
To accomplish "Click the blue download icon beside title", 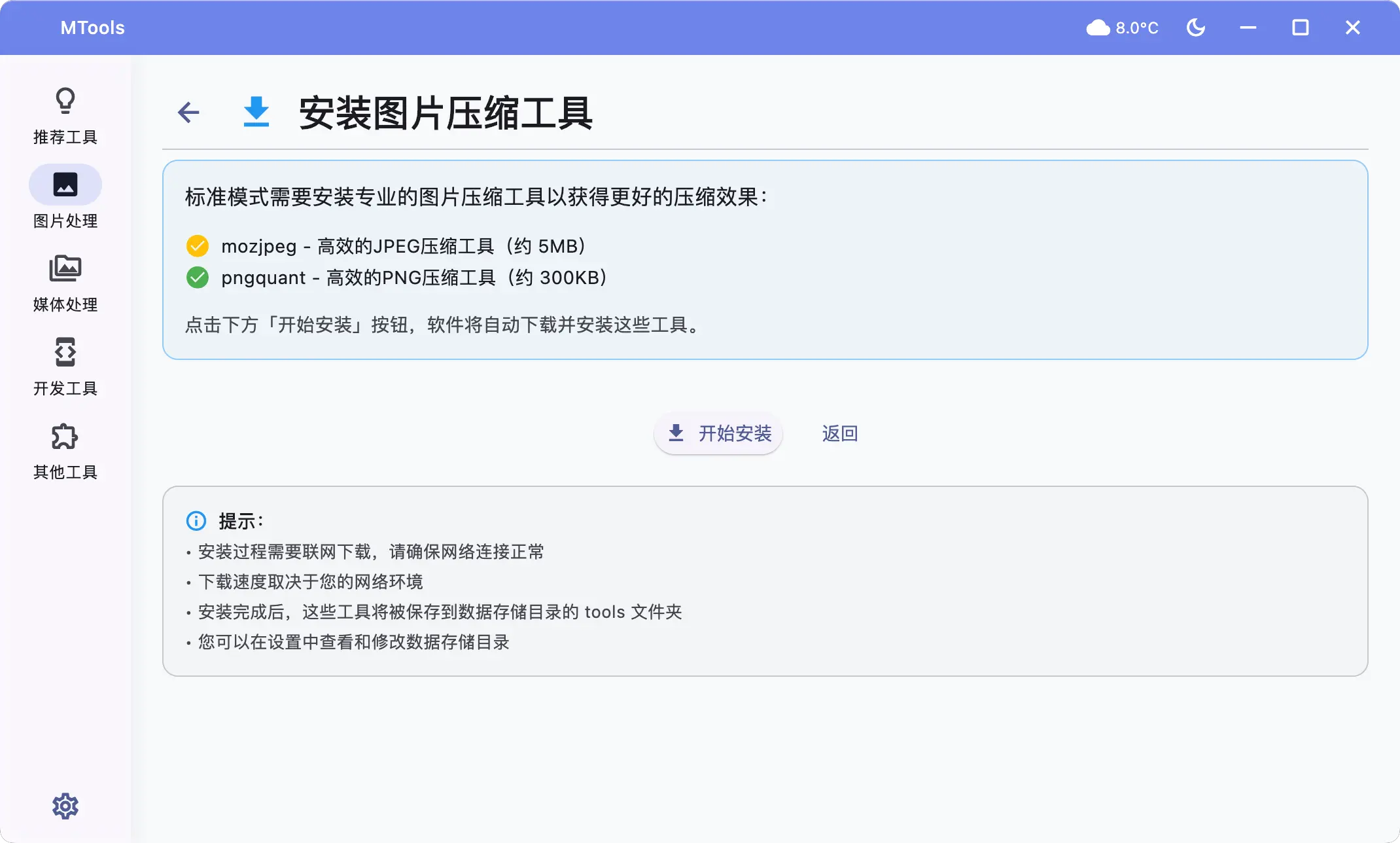I will 256,112.
